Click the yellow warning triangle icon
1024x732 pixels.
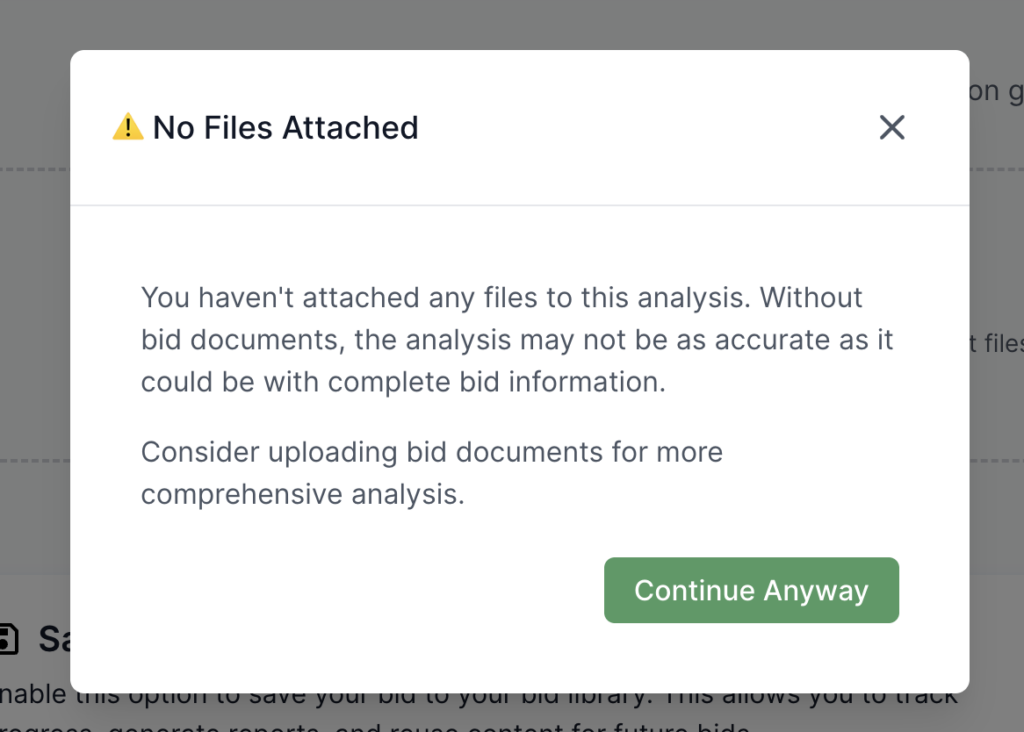128,127
